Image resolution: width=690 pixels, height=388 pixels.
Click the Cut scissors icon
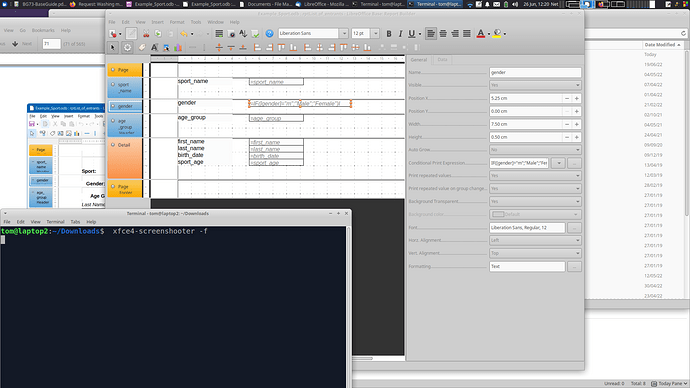146,33
